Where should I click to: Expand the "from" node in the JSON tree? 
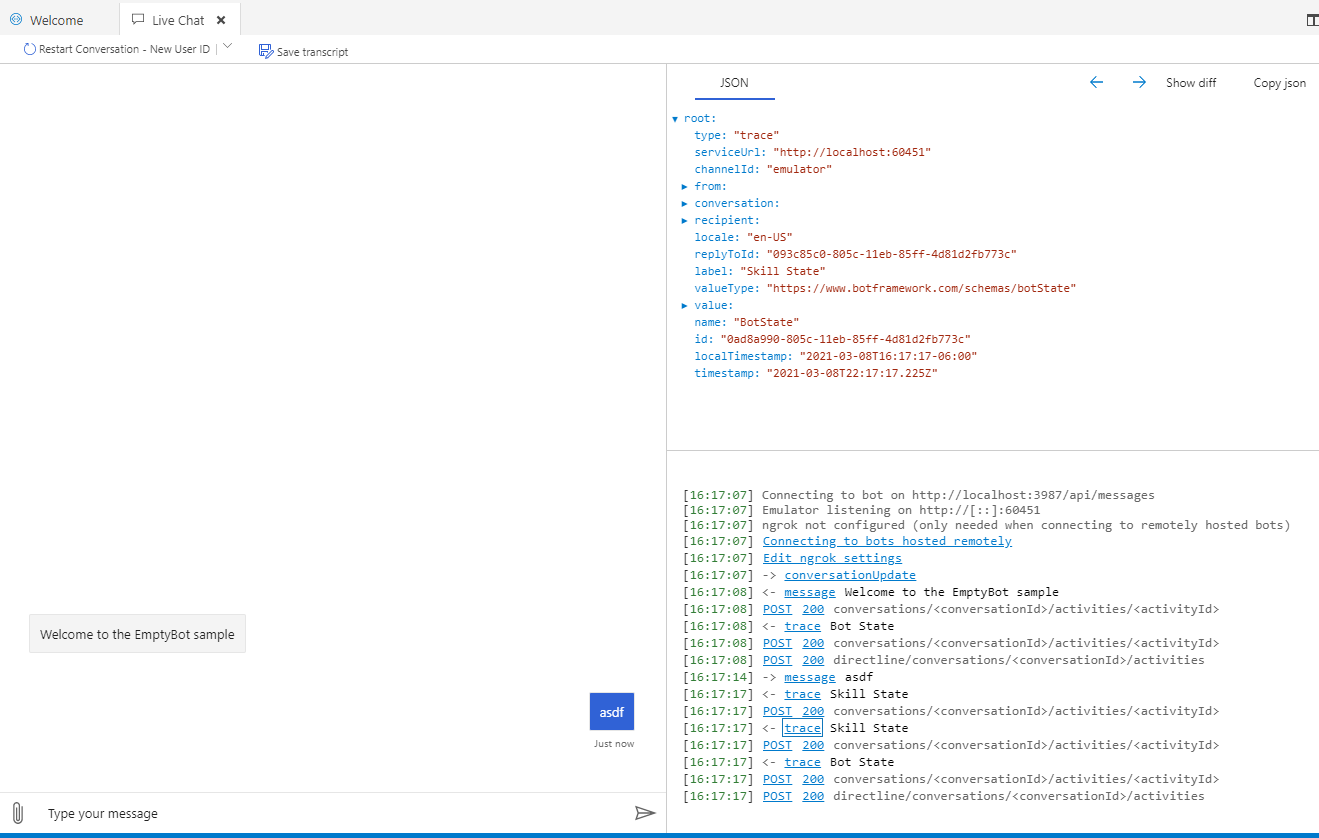click(684, 185)
